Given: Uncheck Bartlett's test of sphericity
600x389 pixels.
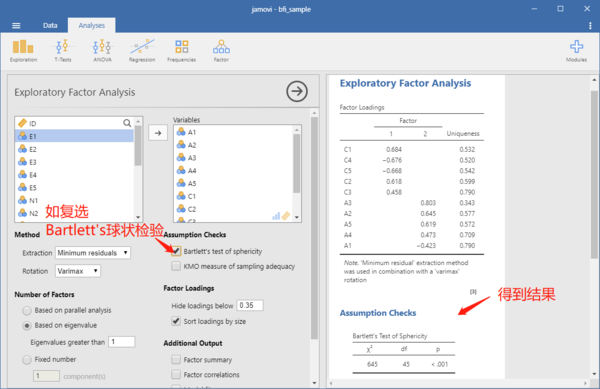Looking at the screenshot, I should tap(176, 251).
